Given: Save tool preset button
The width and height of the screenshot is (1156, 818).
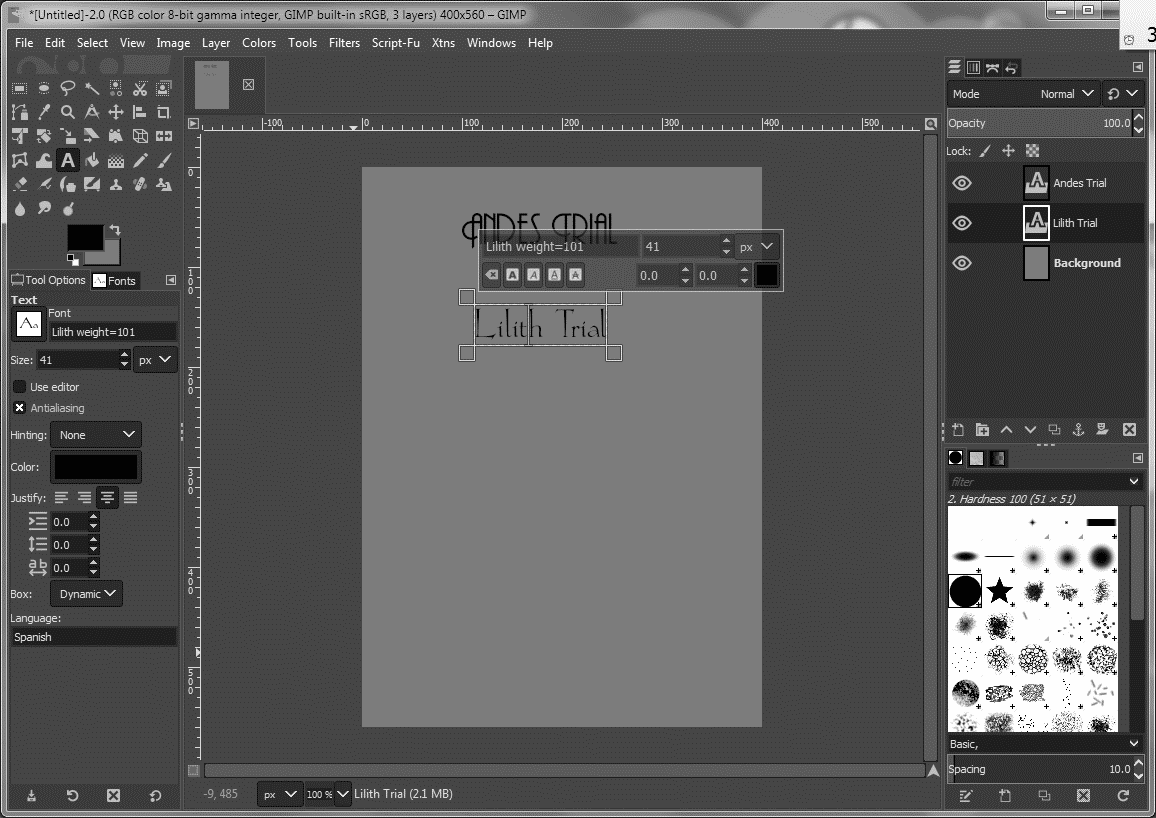Looking at the screenshot, I should [x=31, y=795].
